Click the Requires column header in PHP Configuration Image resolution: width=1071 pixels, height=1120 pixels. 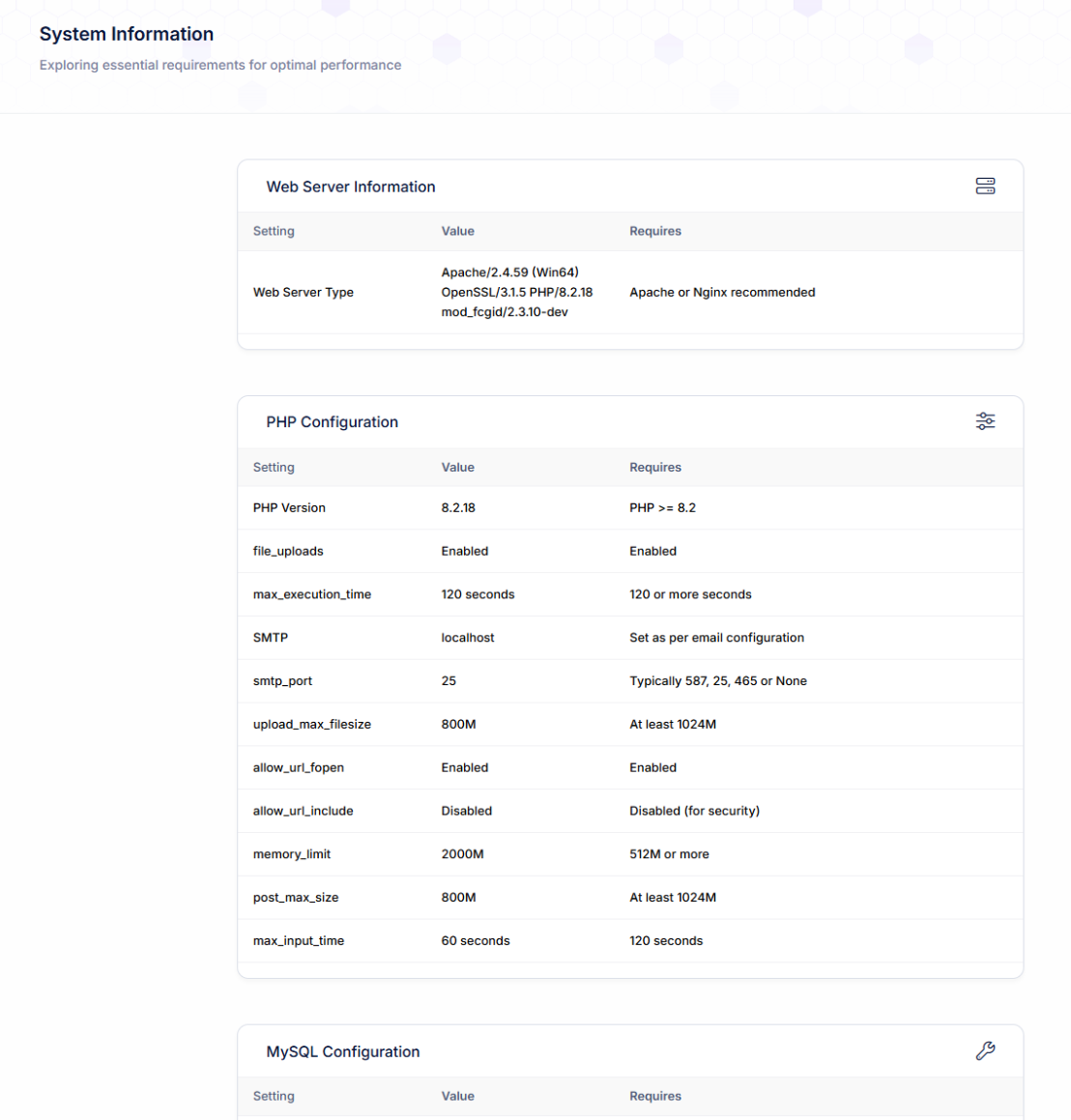point(655,467)
